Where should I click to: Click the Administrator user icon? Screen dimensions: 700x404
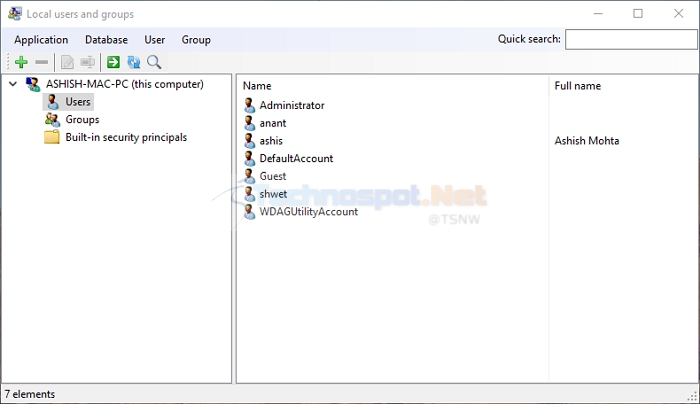pyautogui.click(x=250, y=105)
